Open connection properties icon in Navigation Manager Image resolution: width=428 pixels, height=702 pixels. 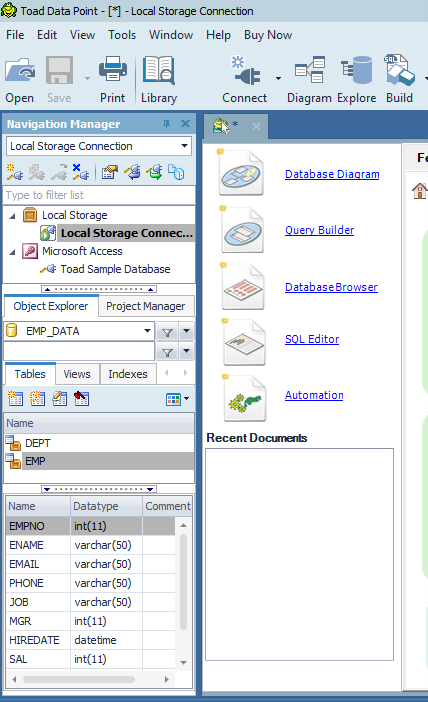coord(110,172)
